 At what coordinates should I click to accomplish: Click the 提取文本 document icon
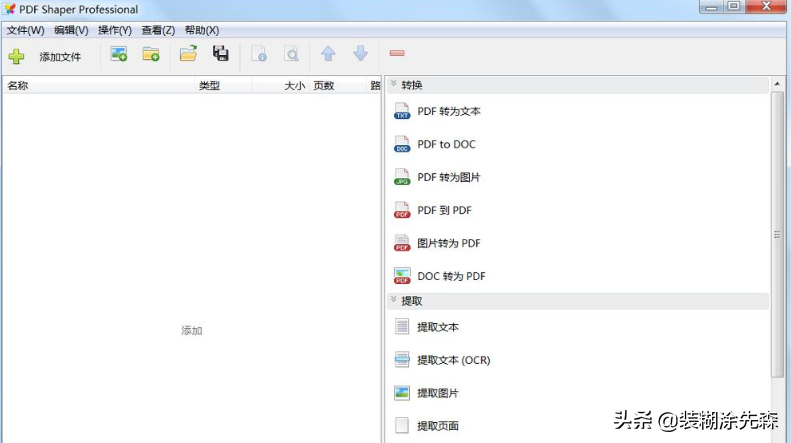click(402, 326)
